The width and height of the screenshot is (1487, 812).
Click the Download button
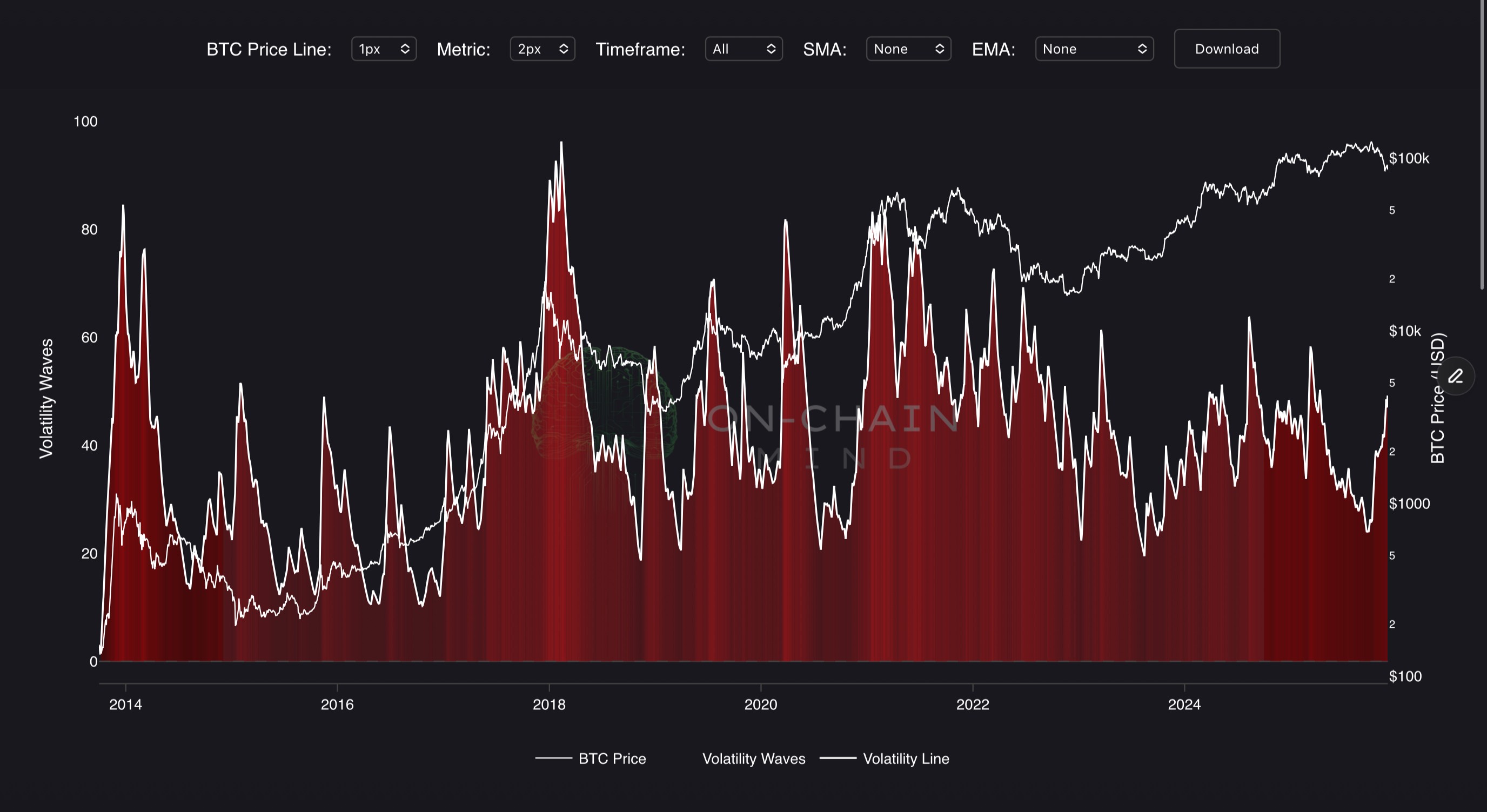pyautogui.click(x=1227, y=49)
